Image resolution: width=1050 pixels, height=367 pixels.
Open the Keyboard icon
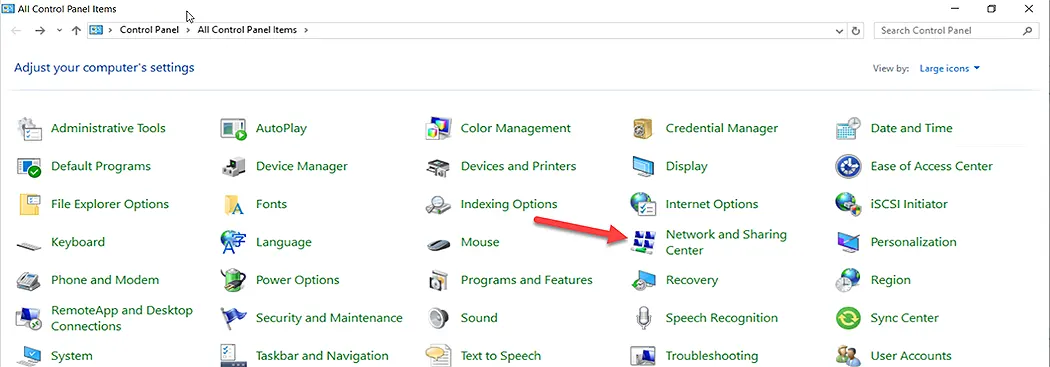29,245
